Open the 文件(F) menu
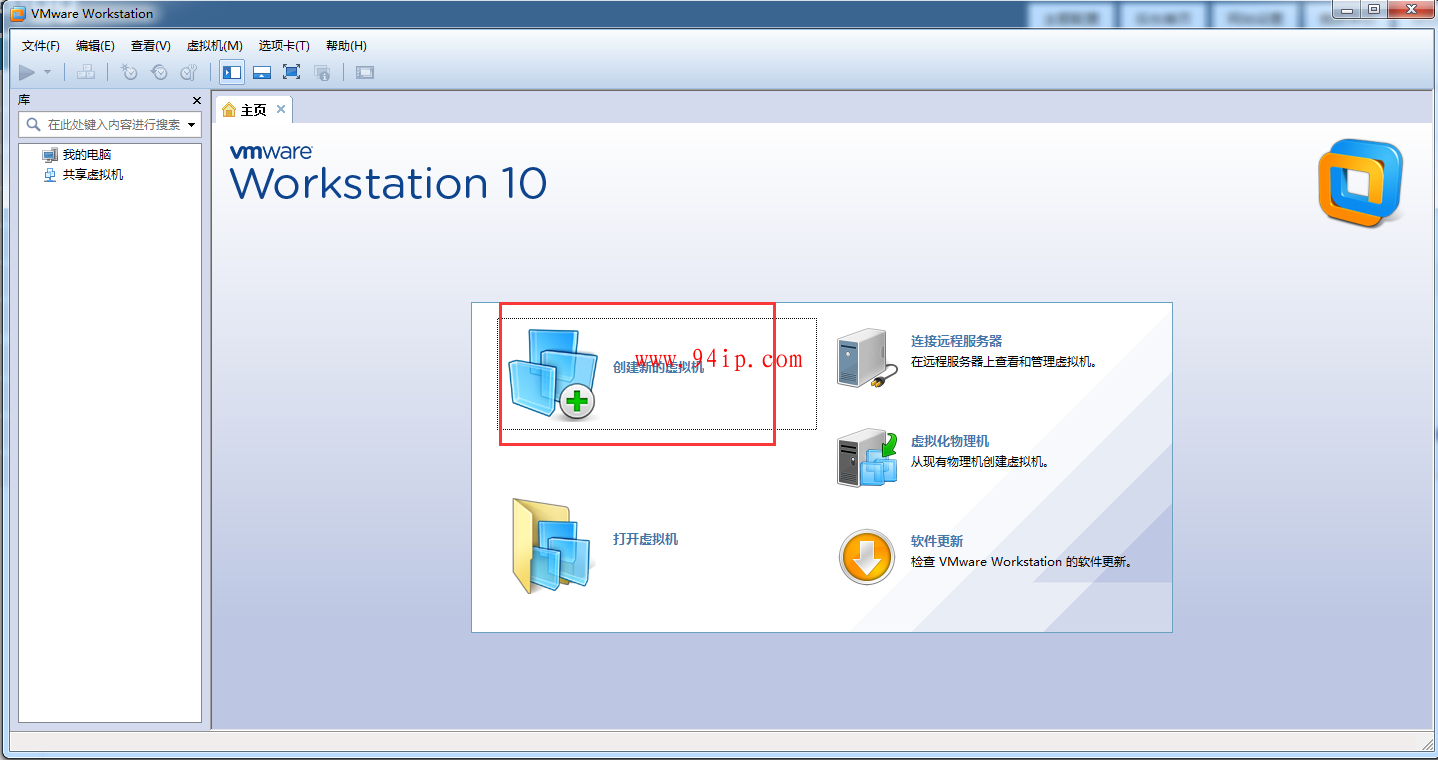1438x760 pixels. [x=41, y=46]
